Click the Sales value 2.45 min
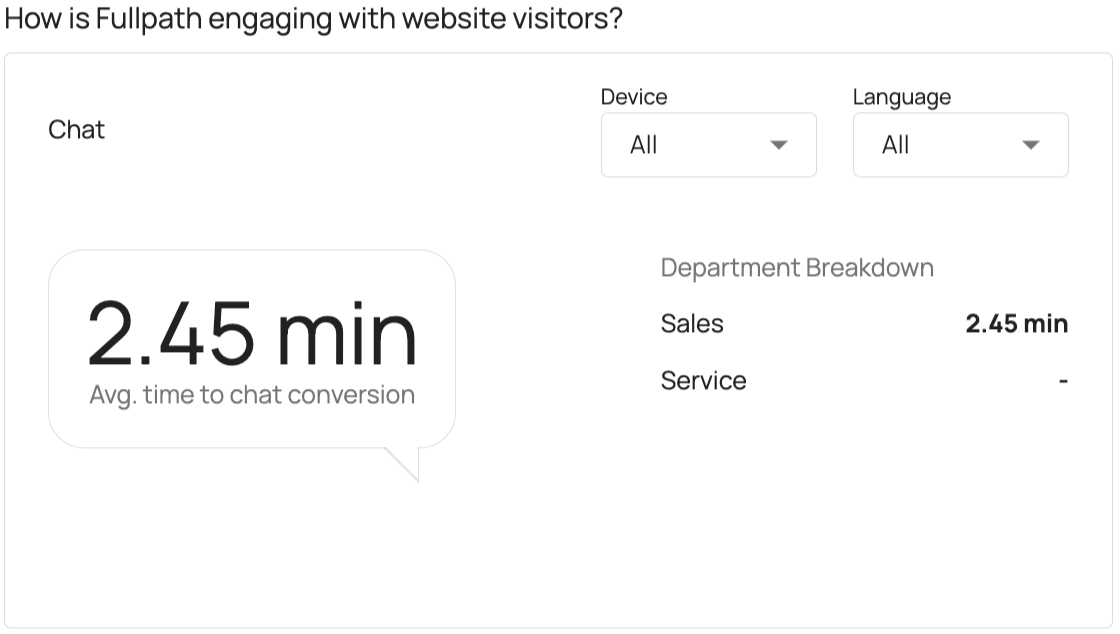Image resolution: width=1120 pixels, height=634 pixels. (x=1016, y=324)
